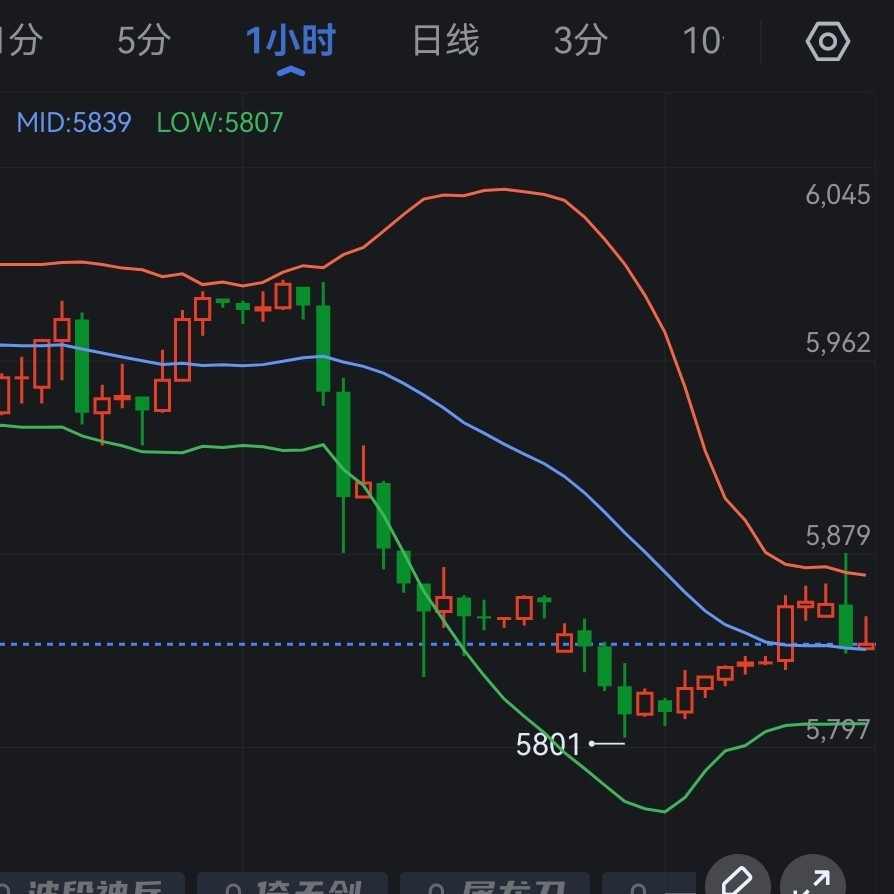Click the 5,962 price axis label
This screenshot has height=894, width=894.
[x=838, y=343]
